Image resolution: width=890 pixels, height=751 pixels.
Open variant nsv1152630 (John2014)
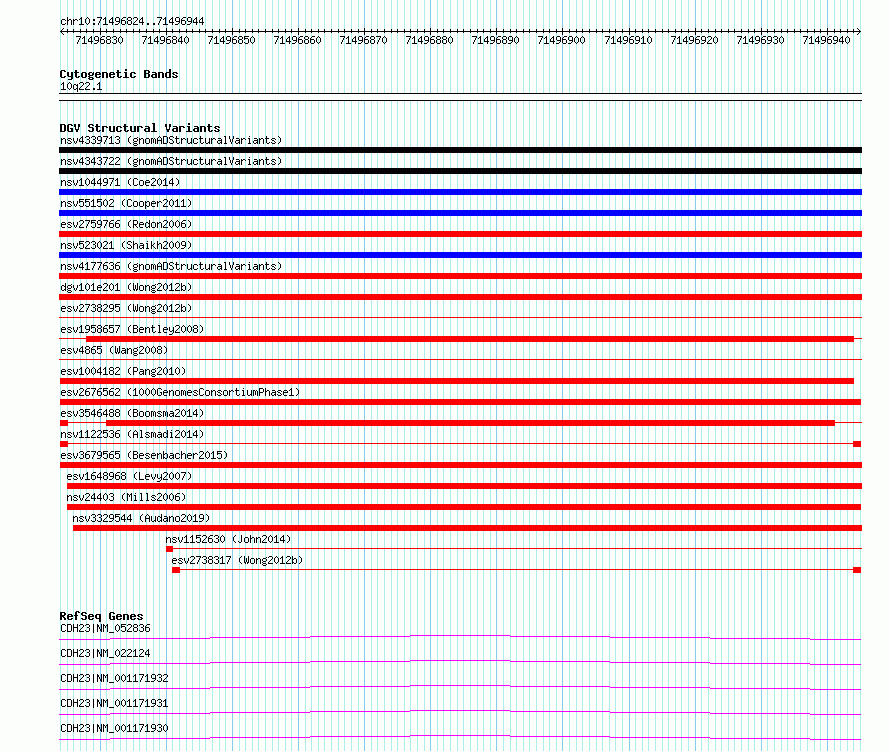point(228,539)
